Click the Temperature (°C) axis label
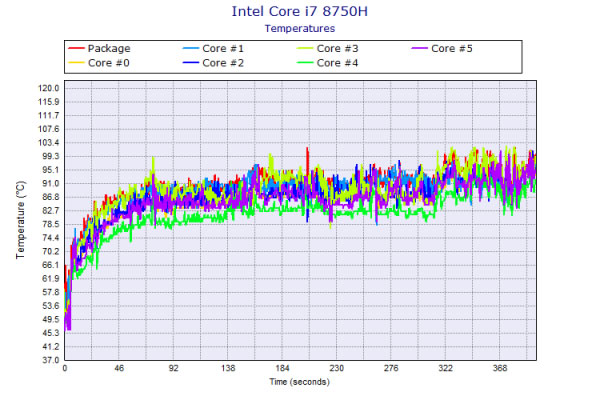 20,220
